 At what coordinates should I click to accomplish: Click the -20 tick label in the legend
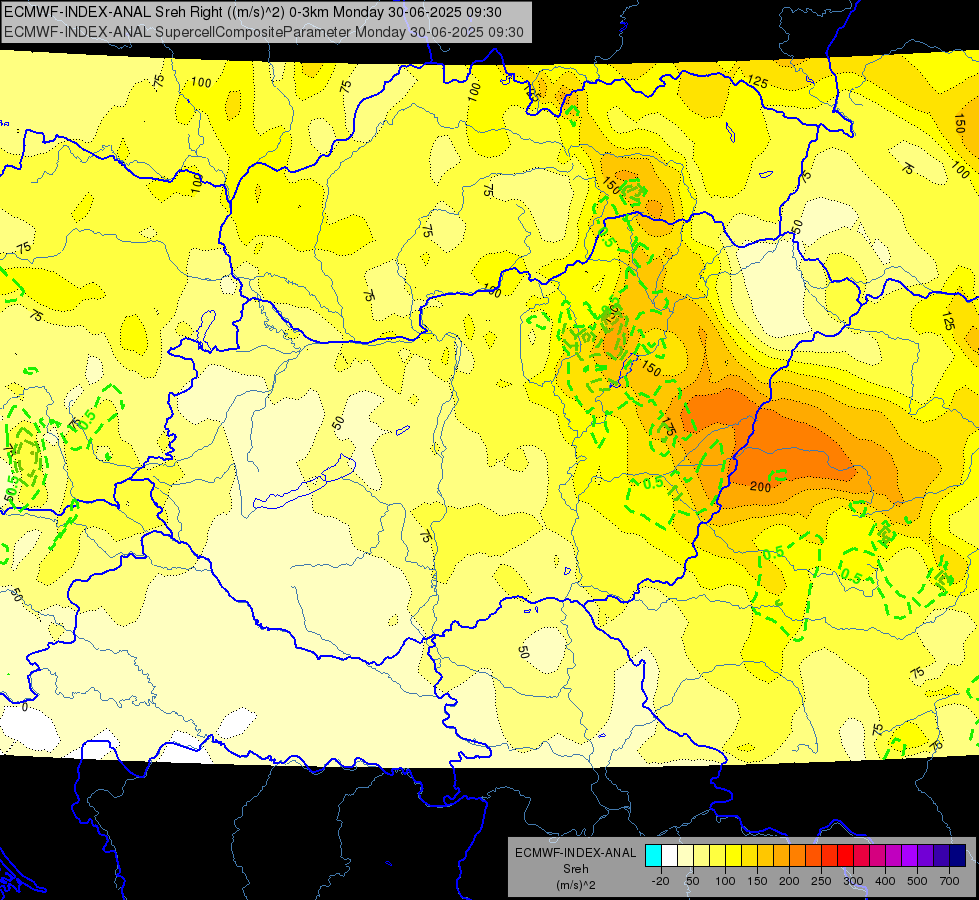(661, 881)
